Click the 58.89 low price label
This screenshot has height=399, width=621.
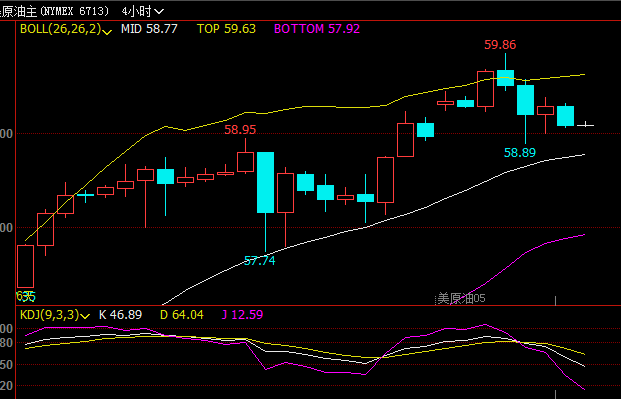[x=520, y=153]
